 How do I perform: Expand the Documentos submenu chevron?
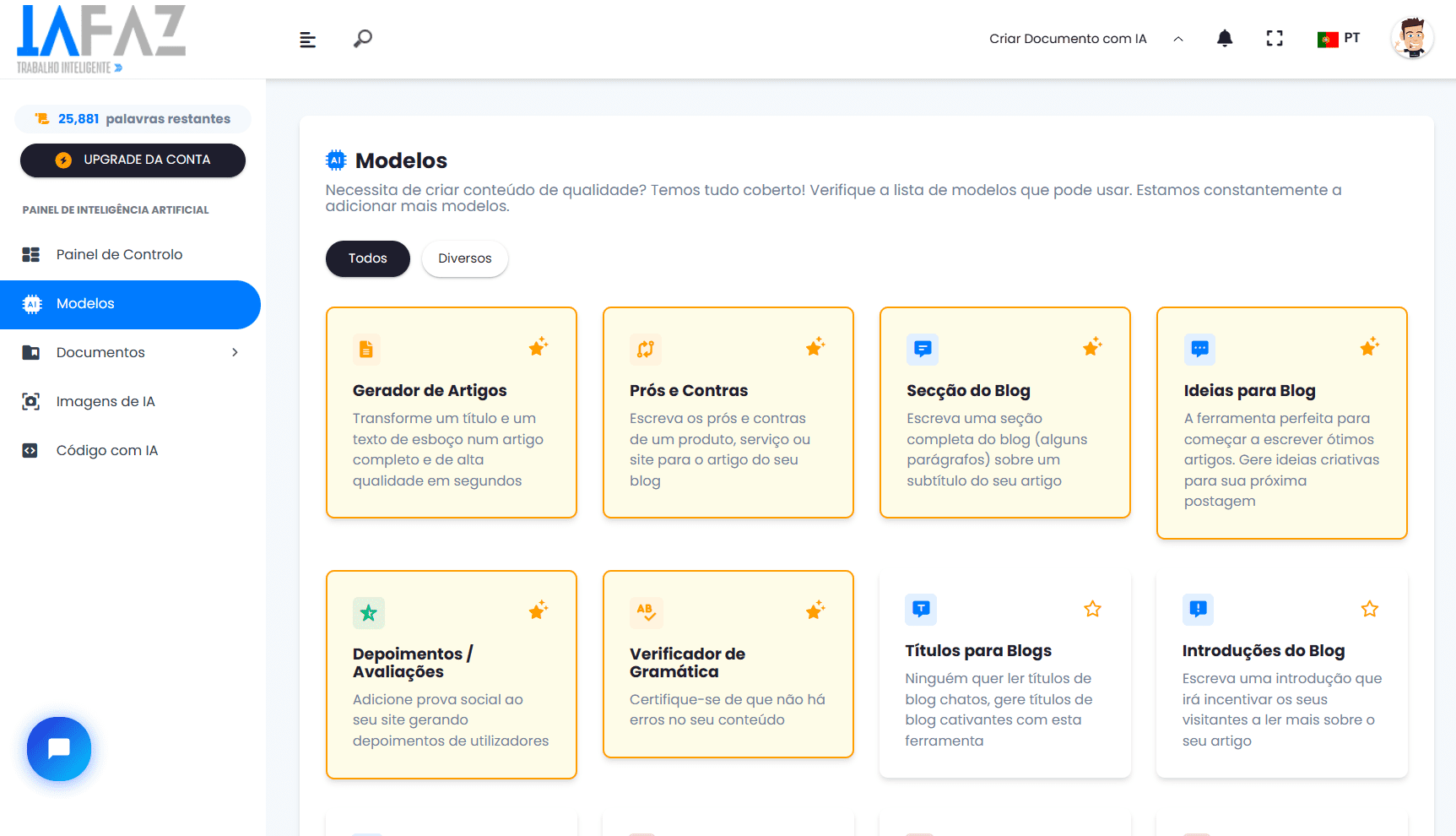tap(235, 353)
